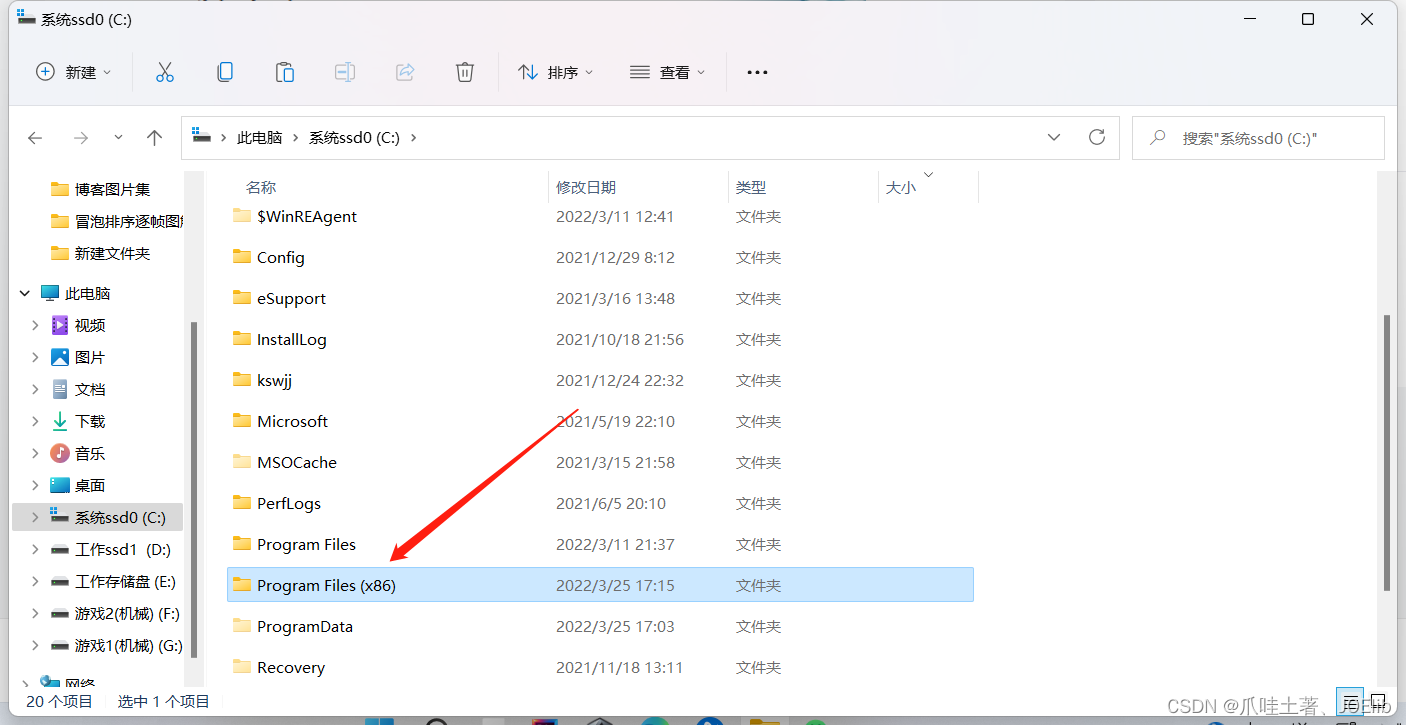Screen dimensions: 1406x725
Task: Select the $WinREAgent folder name
Action: coord(307,216)
